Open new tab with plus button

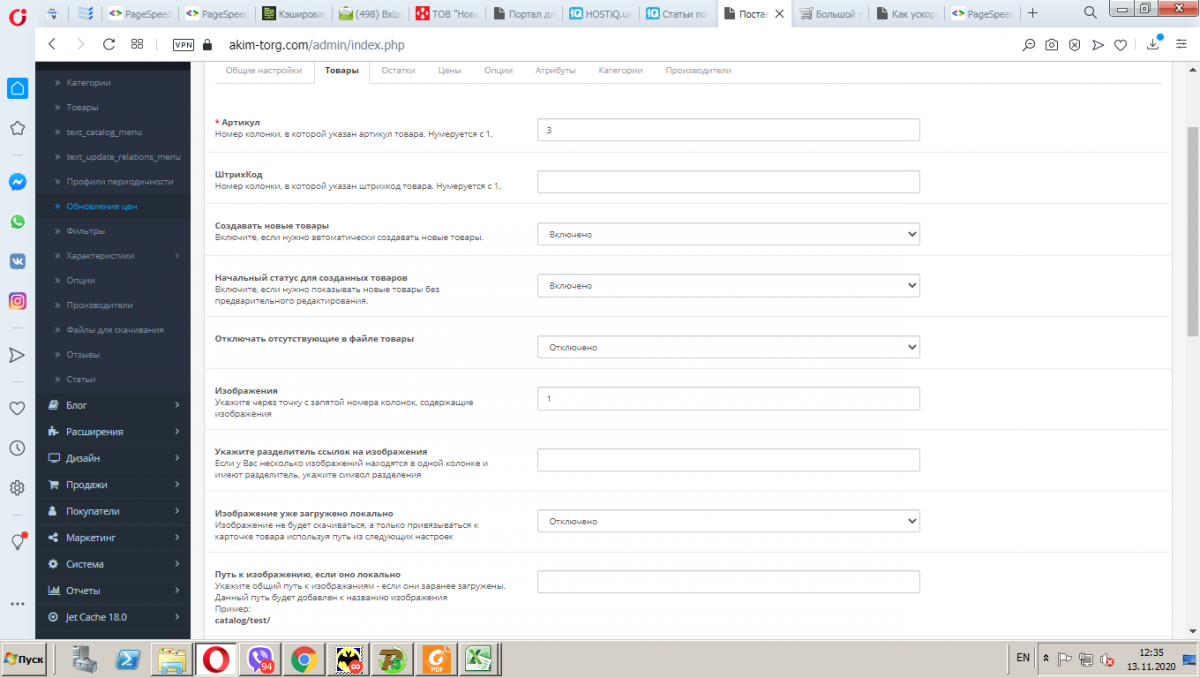(x=1033, y=13)
